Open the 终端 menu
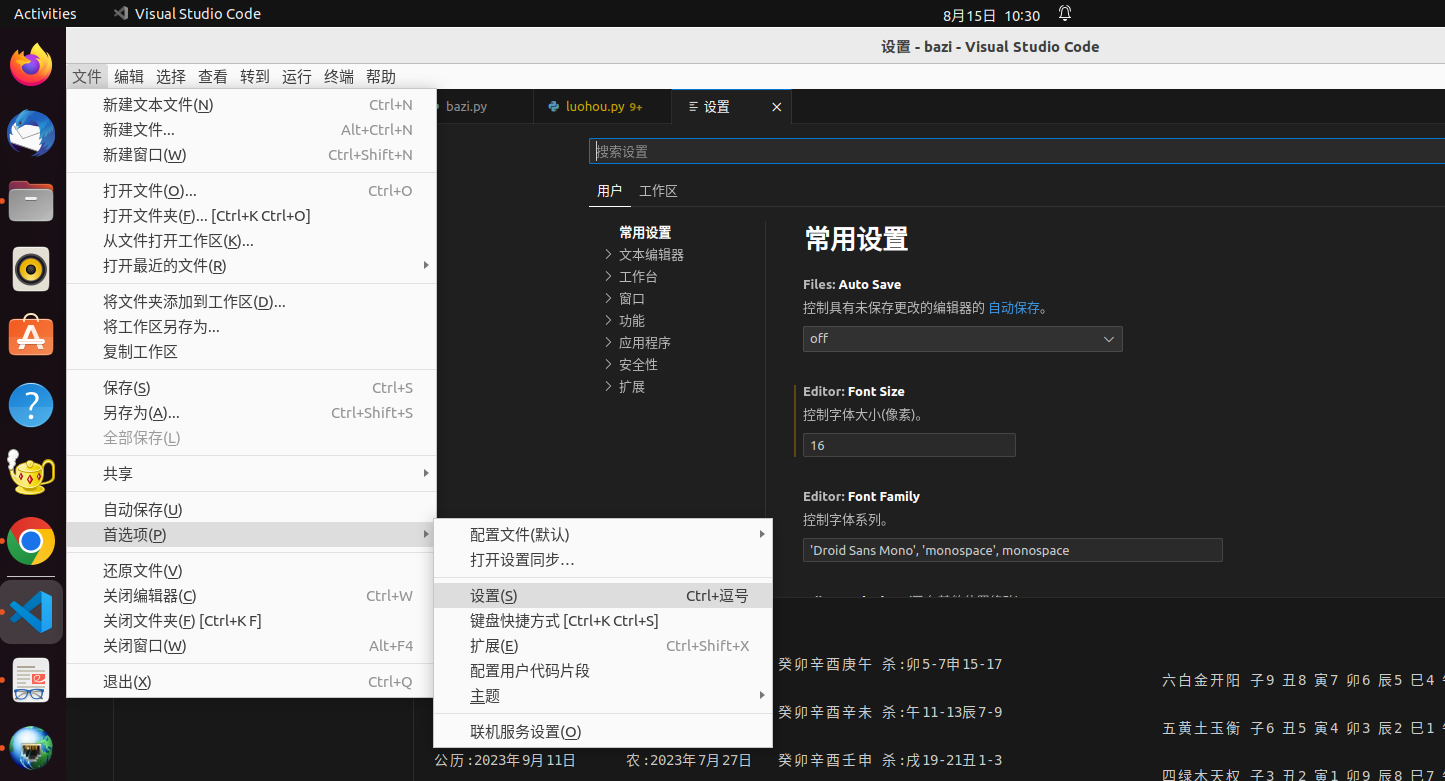Viewport: 1445px width, 781px height. tap(339, 77)
